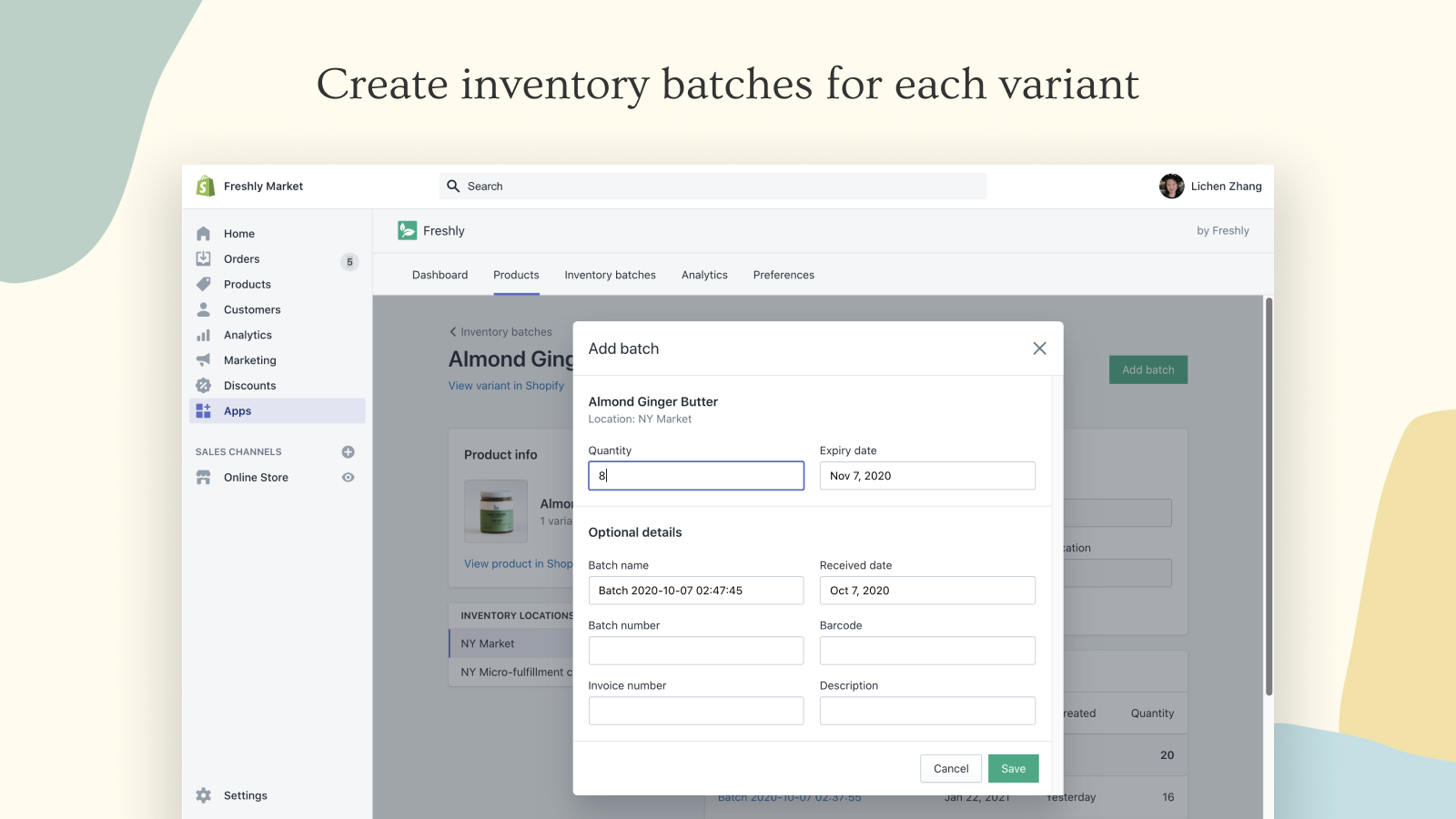Click the Discounts badge icon
This screenshot has width=1456, height=819.
tap(204, 386)
